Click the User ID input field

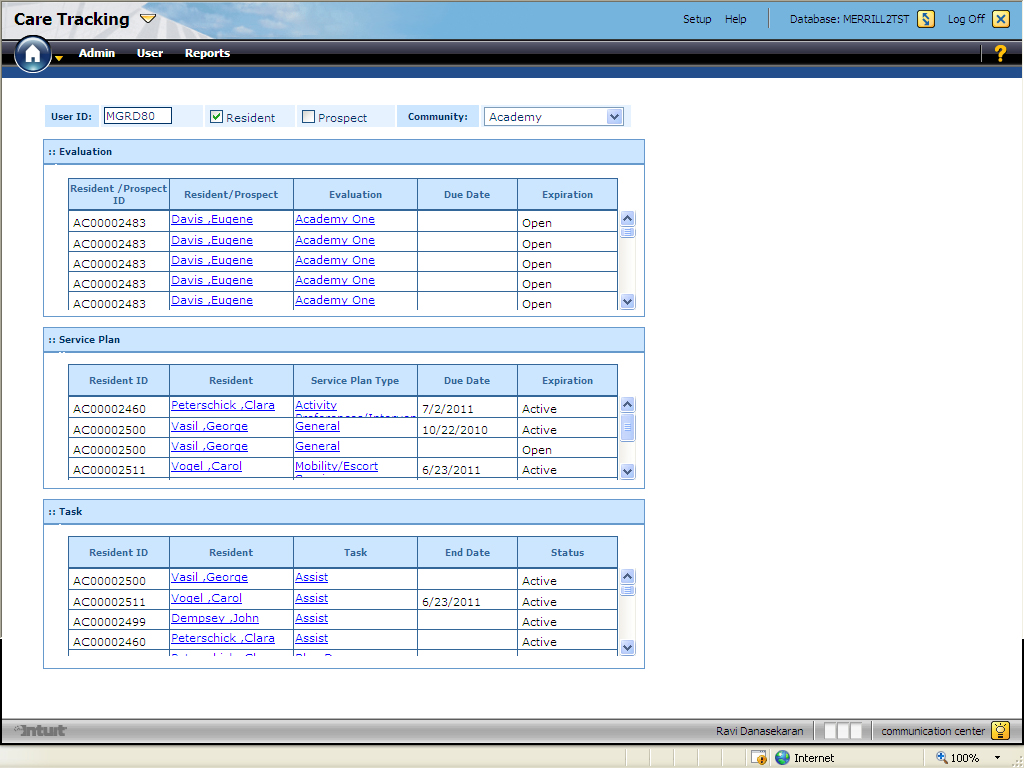[x=138, y=116]
